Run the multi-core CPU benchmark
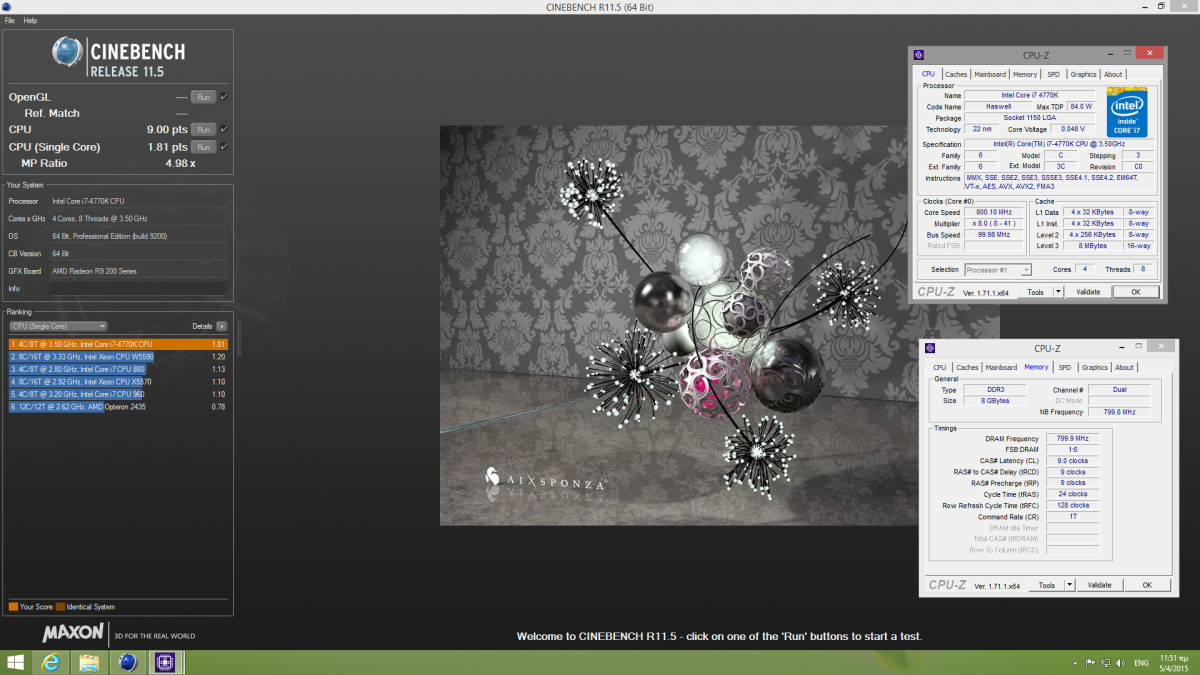The width and height of the screenshot is (1200, 675). (203, 129)
